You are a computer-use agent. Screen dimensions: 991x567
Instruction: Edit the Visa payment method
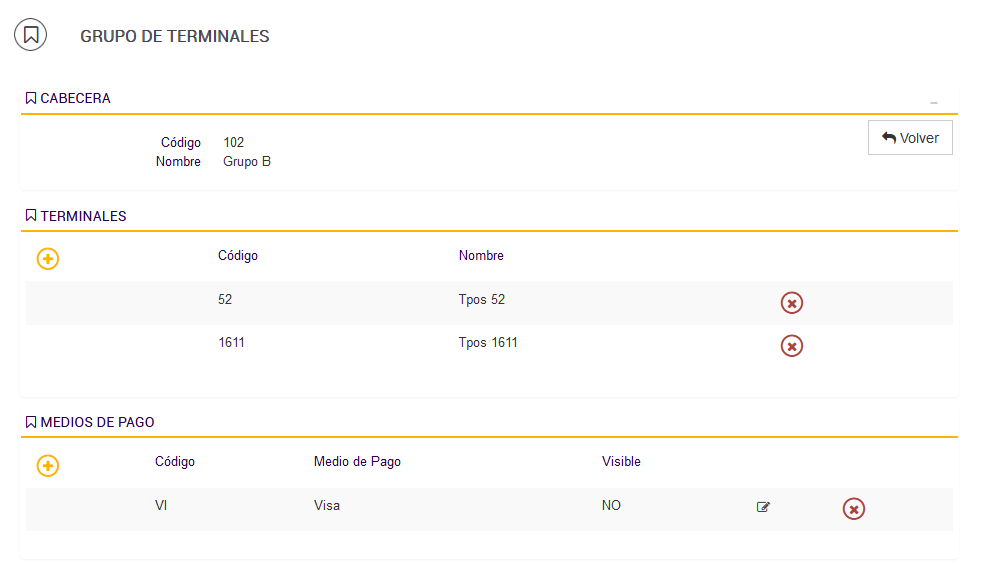[x=763, y=507]
